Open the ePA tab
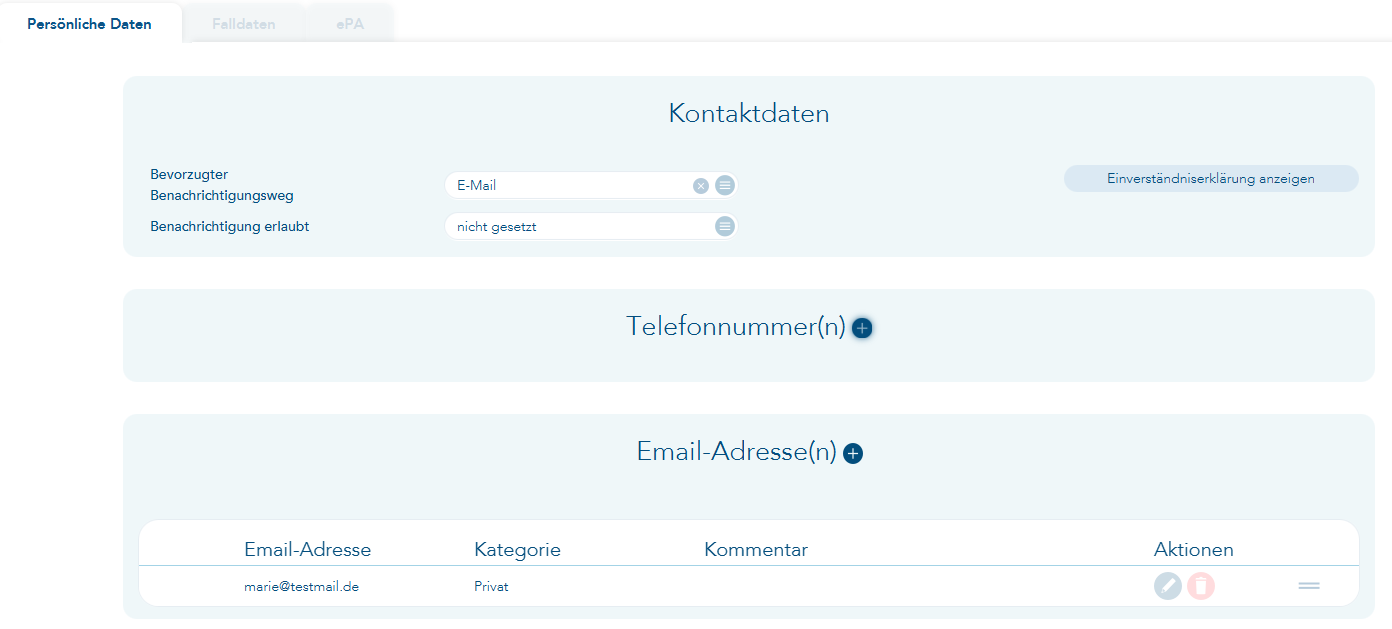The width and height of the screenshot is (1392, 629). click(350, 23)
